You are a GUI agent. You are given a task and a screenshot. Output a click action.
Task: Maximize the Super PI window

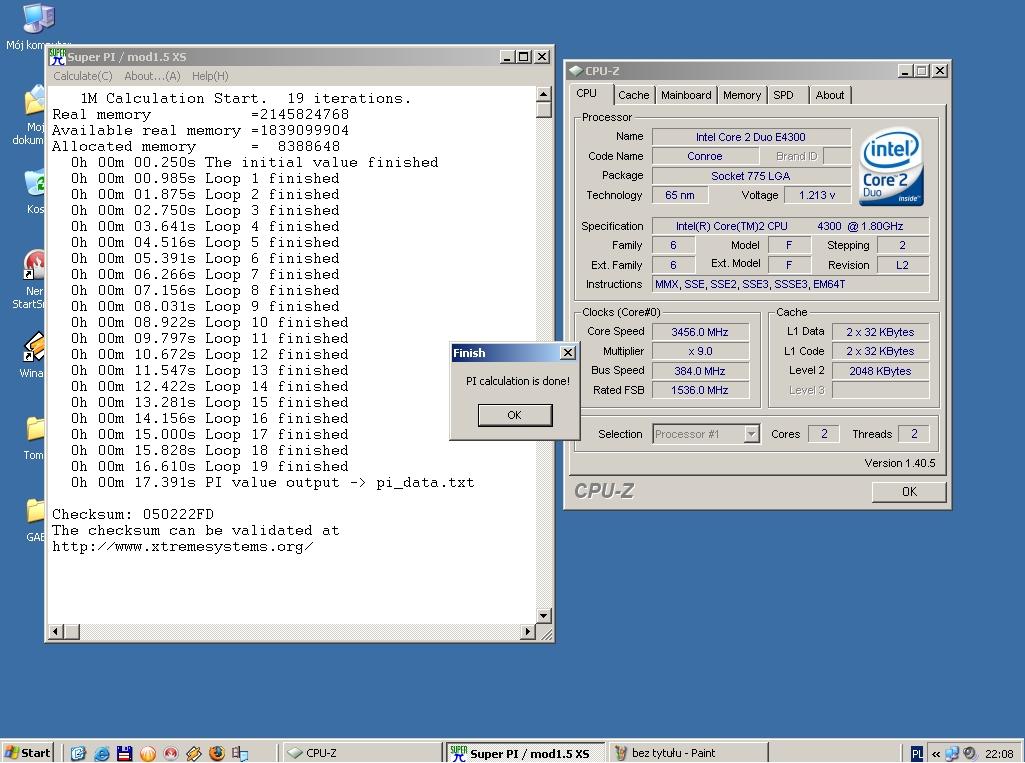point(524,57)
